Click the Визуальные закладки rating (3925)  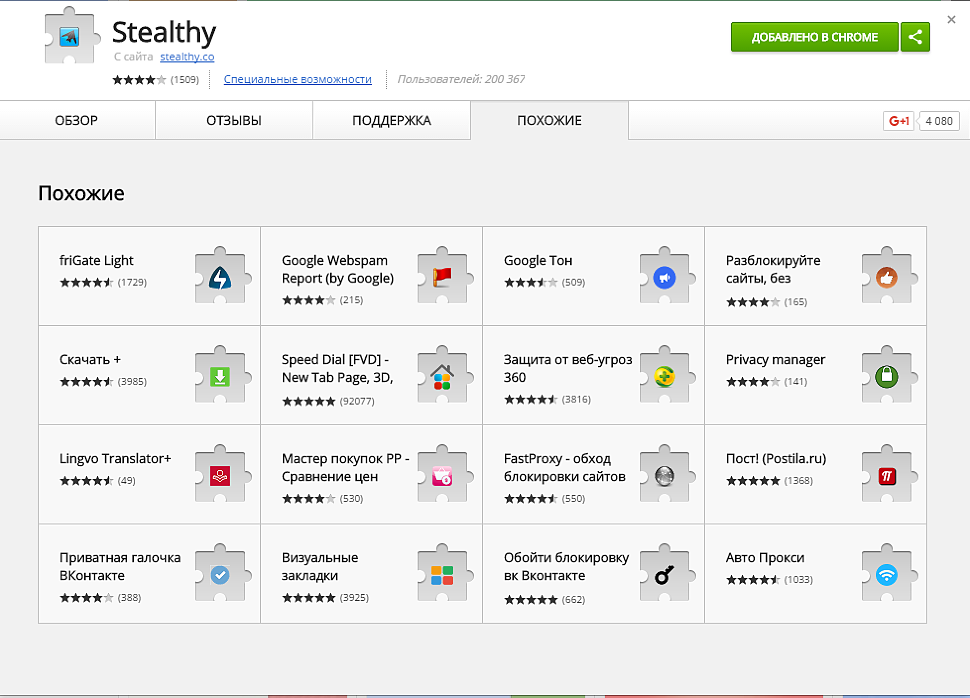pos(325,598)
